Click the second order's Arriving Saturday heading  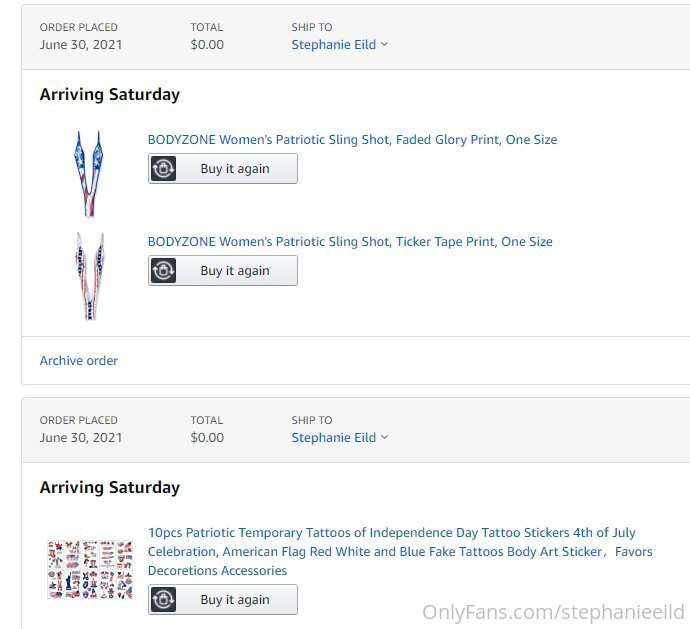[x=110, y=488]
